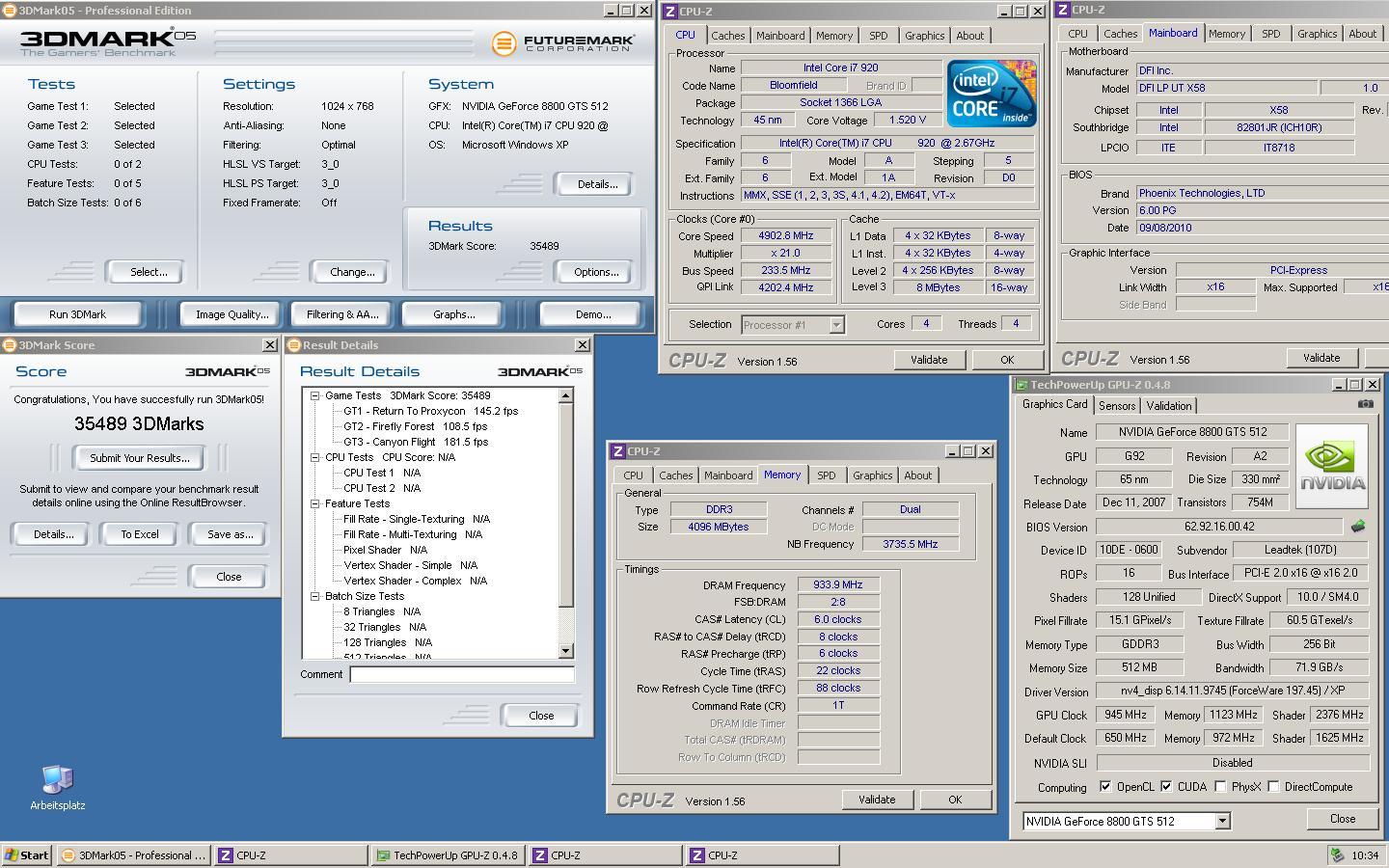The height and width of the screenshot is (868, 1389).
Task: Collapse the Feature Tests tree node
Action: pos(314,503)
